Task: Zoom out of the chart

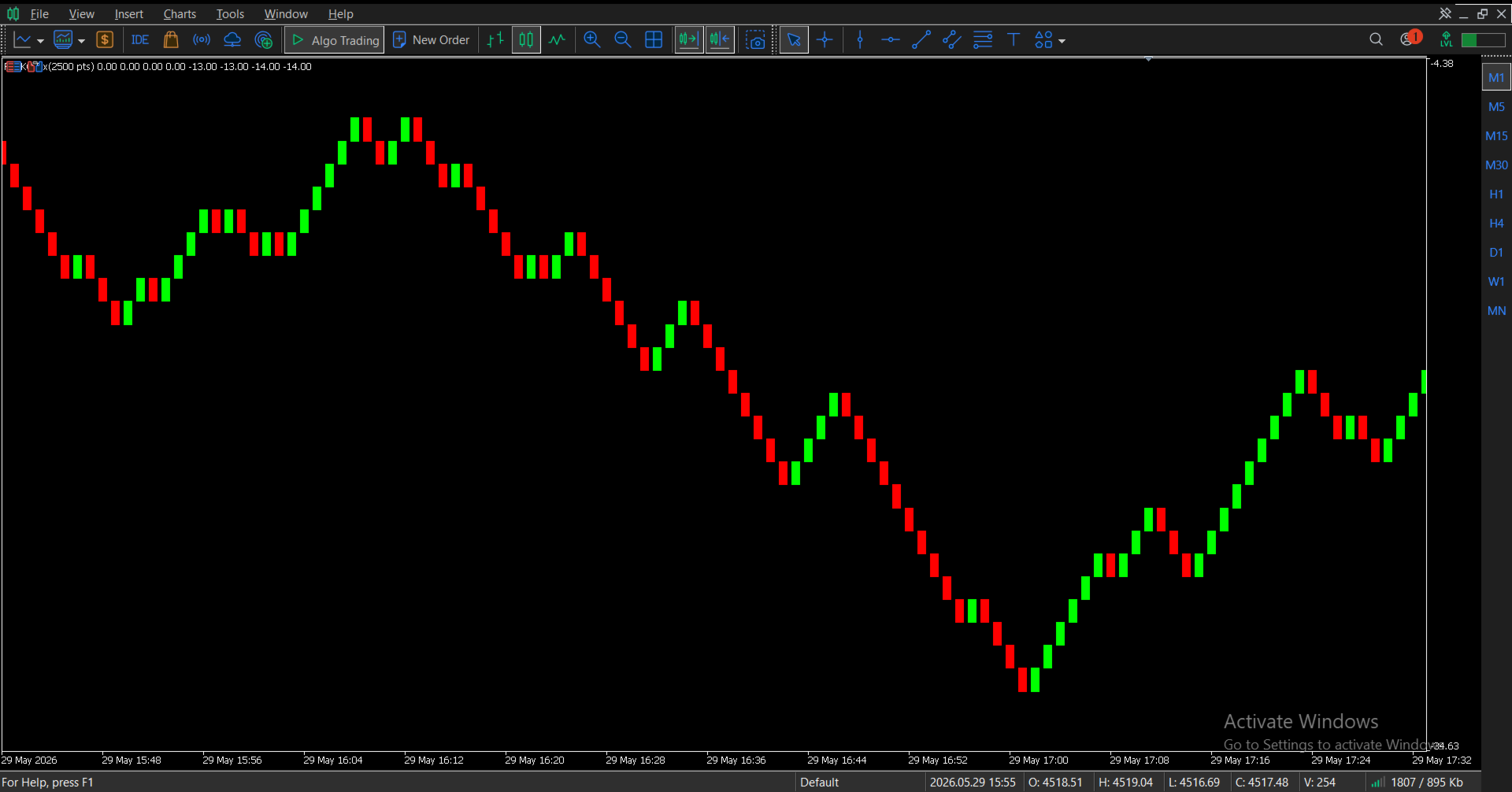Action: pyautogui.click(x=623, y=40)
